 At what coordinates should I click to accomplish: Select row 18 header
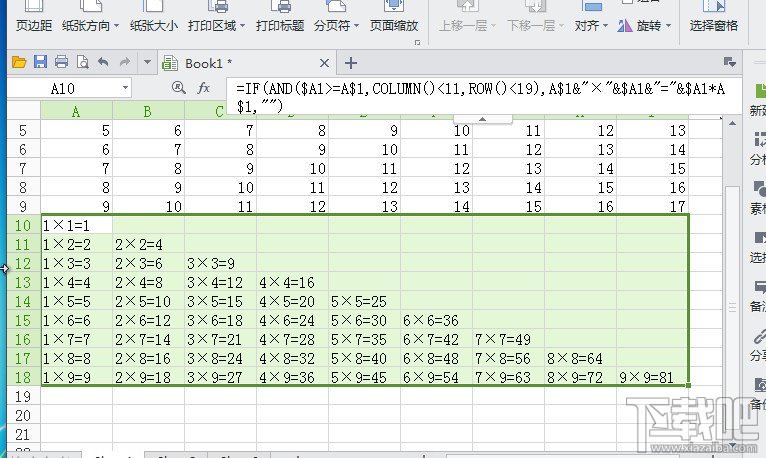[23, 377]
